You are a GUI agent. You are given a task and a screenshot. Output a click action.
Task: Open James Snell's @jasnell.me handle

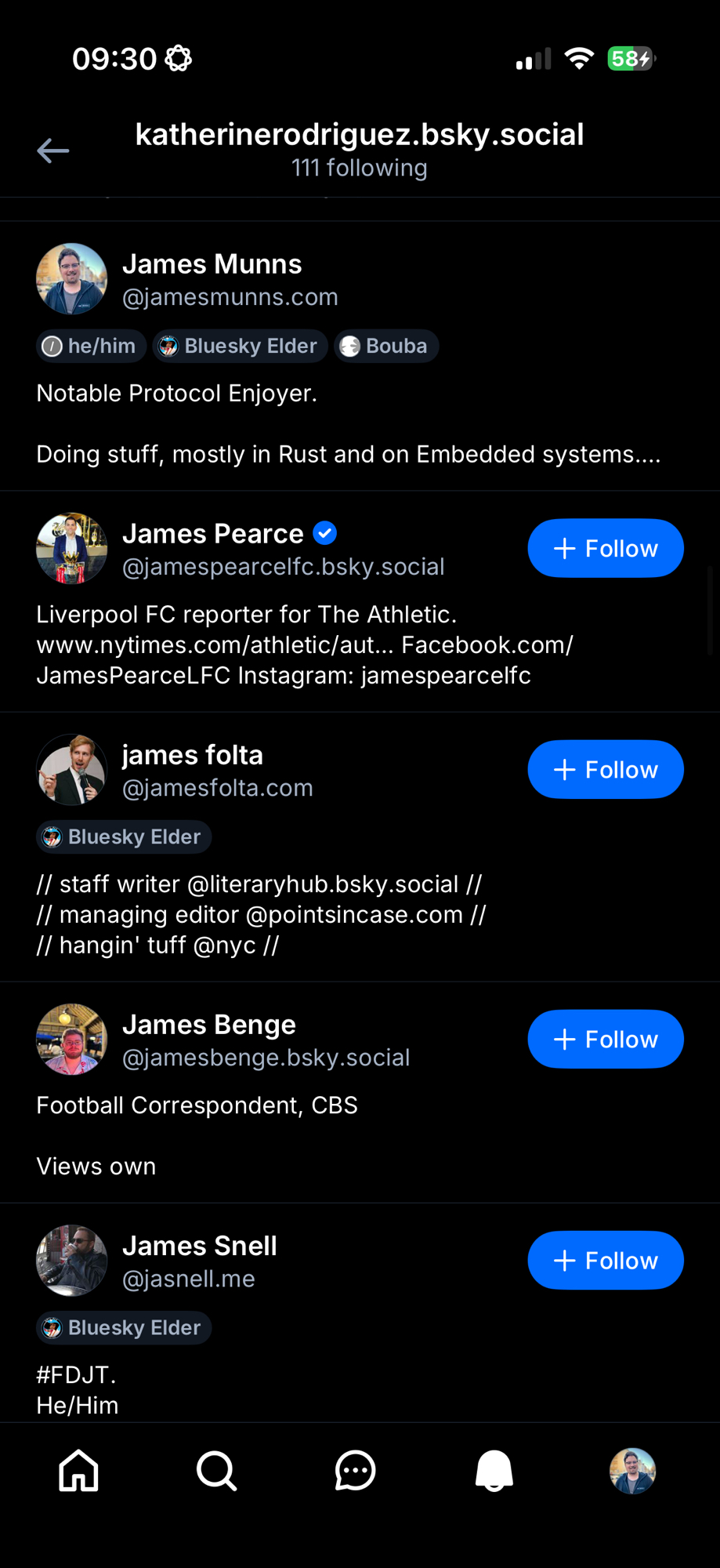click(189, 1279)
